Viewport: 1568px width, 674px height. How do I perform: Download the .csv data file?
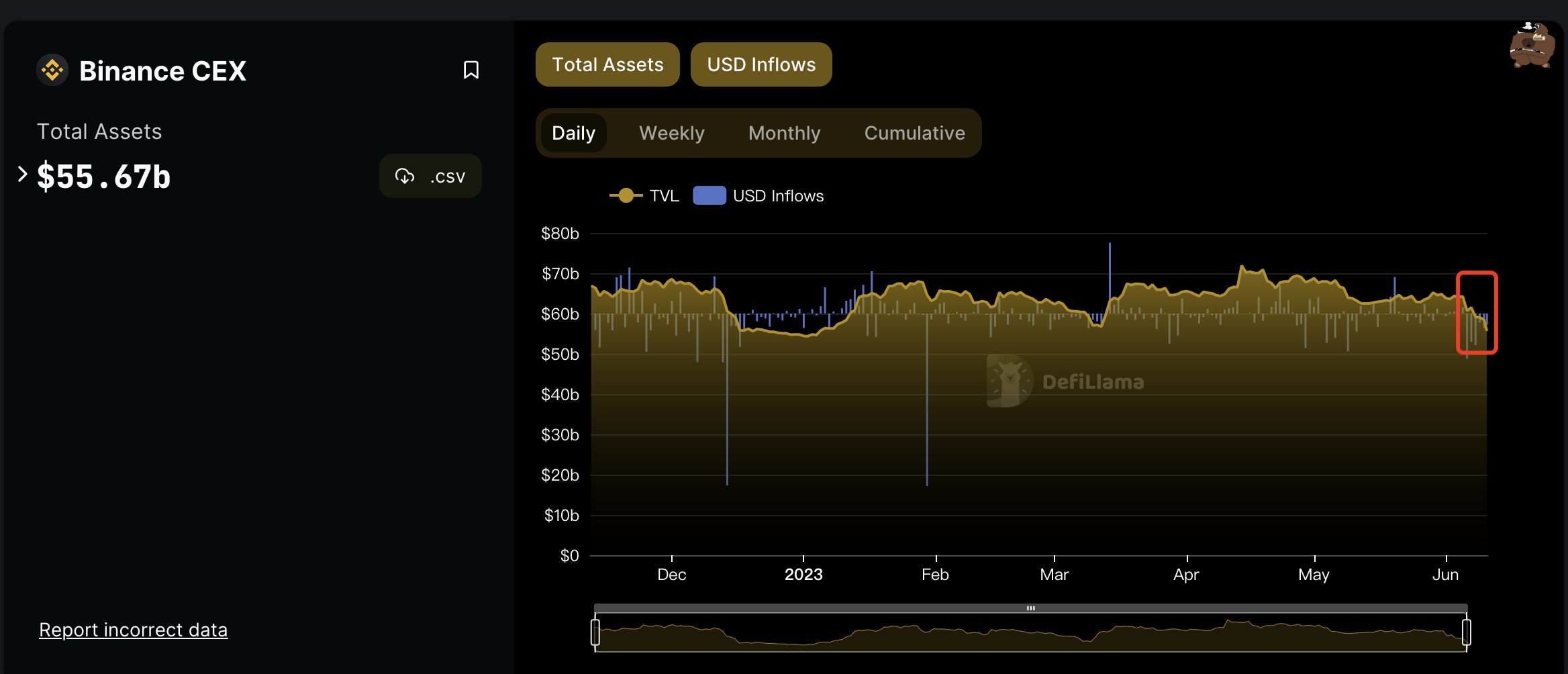pyautogui.click(x=430, y=176)
